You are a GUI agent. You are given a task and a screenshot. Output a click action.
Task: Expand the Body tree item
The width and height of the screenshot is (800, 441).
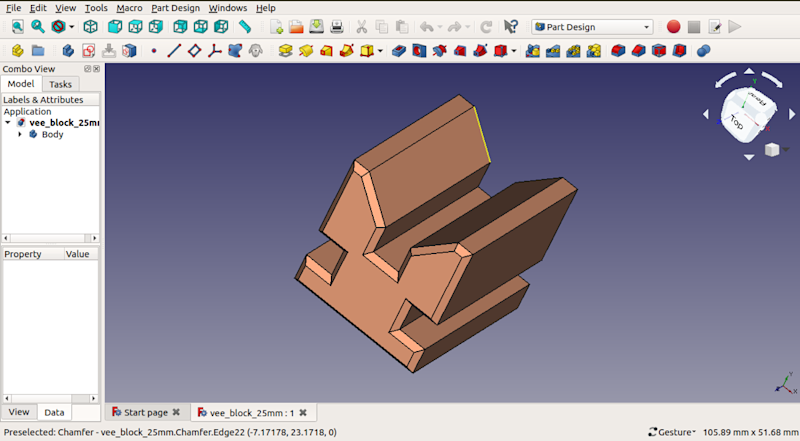click(x=20, y=134)
